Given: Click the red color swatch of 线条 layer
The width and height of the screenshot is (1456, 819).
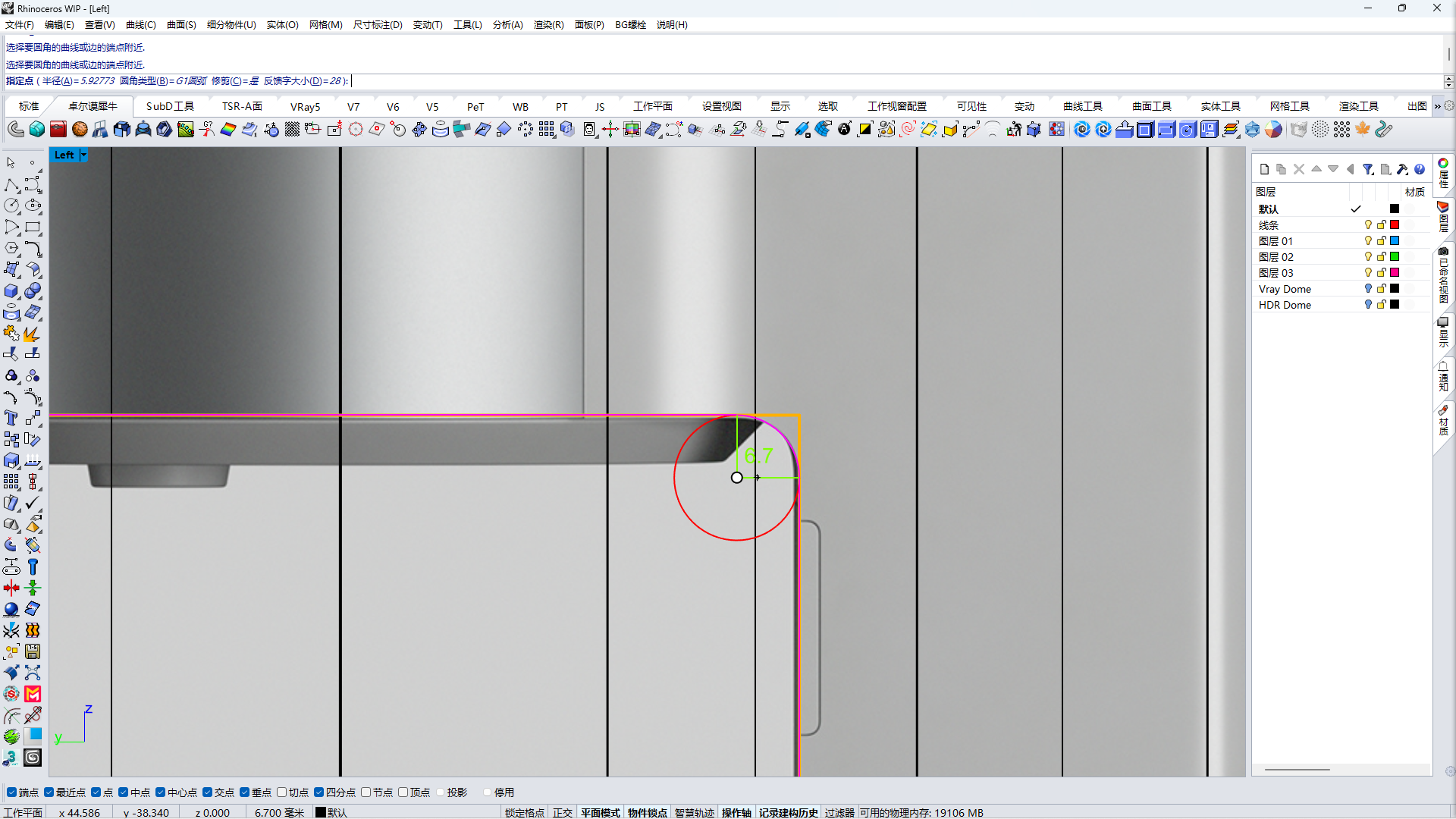Looking at the screenshot, I should pyautogui.click(x=1395, y=225).
